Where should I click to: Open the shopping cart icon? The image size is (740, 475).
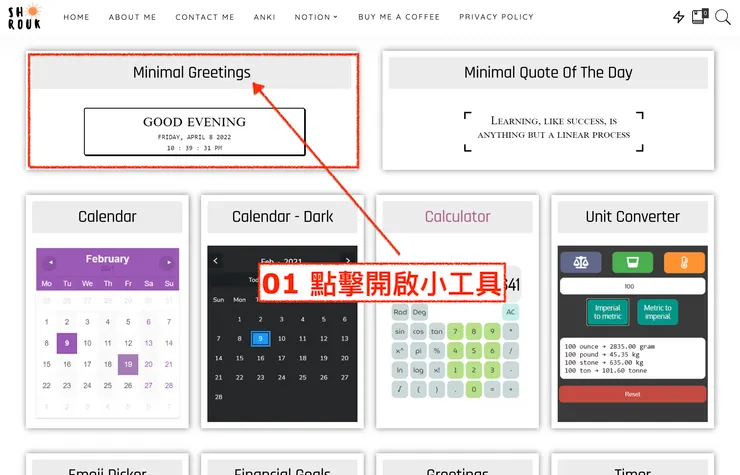pos(699,16)
